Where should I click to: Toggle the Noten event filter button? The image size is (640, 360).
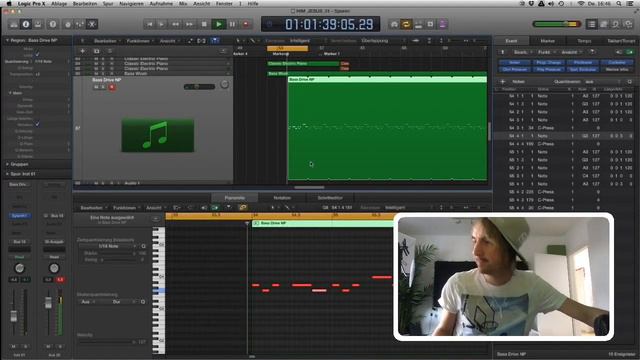pos(515,62)
